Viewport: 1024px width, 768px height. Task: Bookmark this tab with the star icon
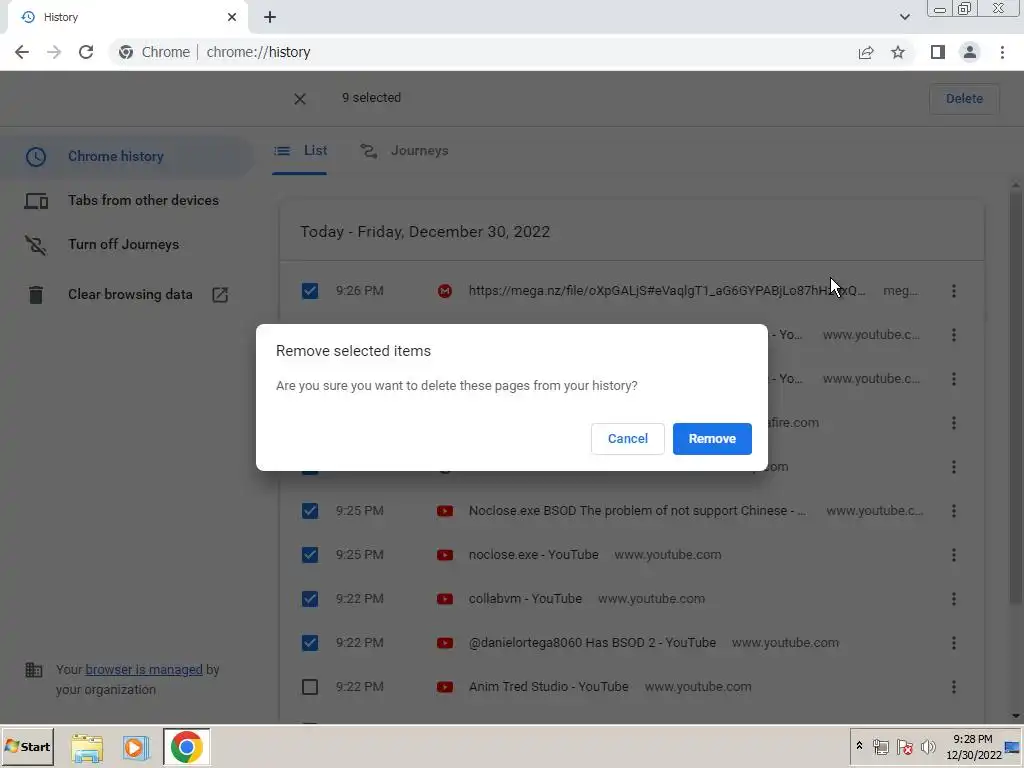click(898, 52)
